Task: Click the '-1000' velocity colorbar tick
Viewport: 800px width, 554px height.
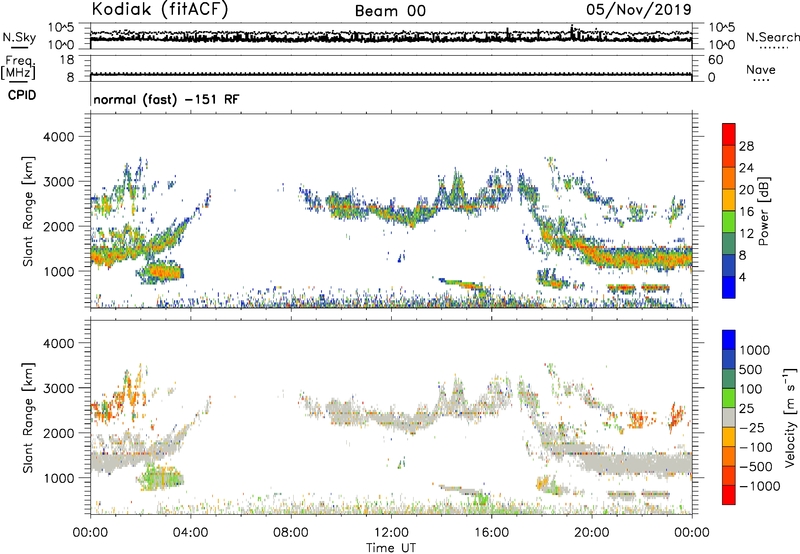Action: coord(759,486)
